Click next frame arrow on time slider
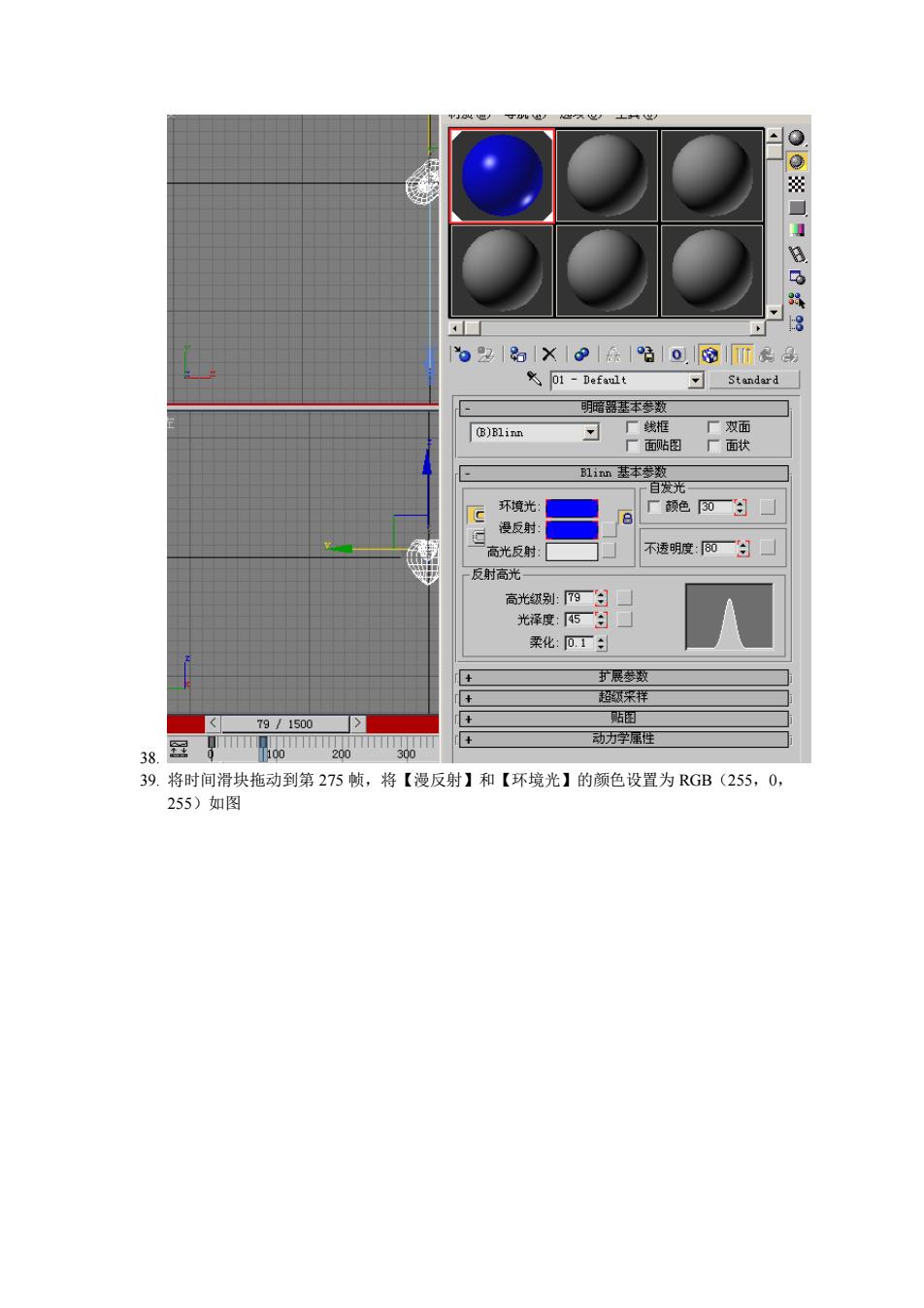This screenshot has height=1308, width=924. 357,723
